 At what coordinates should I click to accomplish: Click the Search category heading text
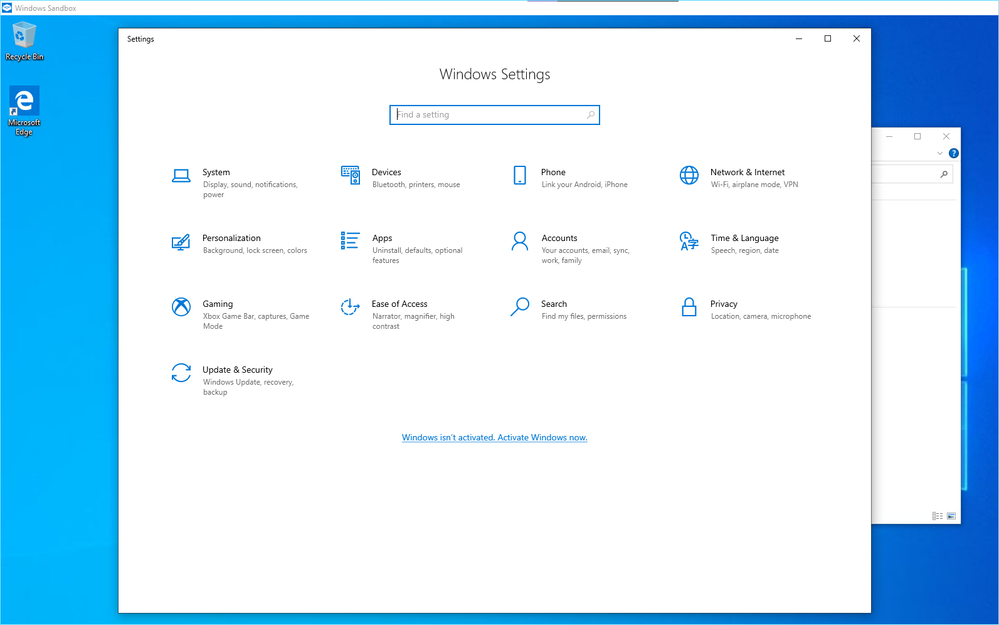pyautogui.click(x=554, y=304)
